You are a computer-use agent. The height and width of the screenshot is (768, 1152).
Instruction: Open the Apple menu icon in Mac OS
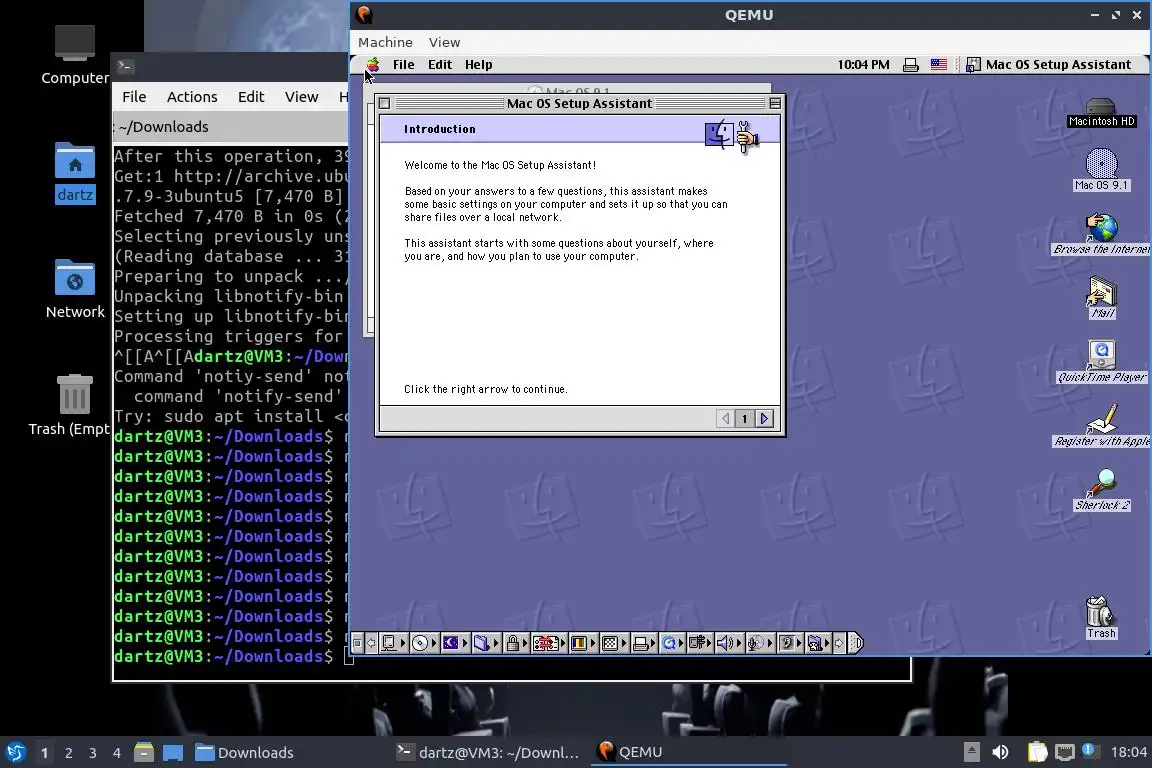click(373, 65)
